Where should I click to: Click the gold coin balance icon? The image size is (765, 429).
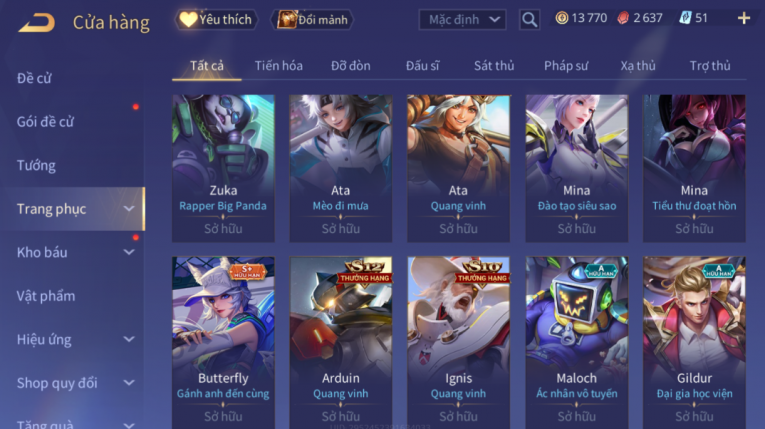[562, 19]
